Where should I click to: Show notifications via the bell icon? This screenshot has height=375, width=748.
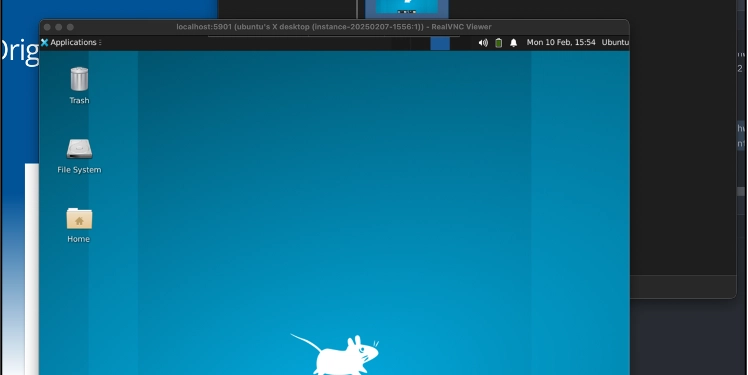tap(514, 42)
